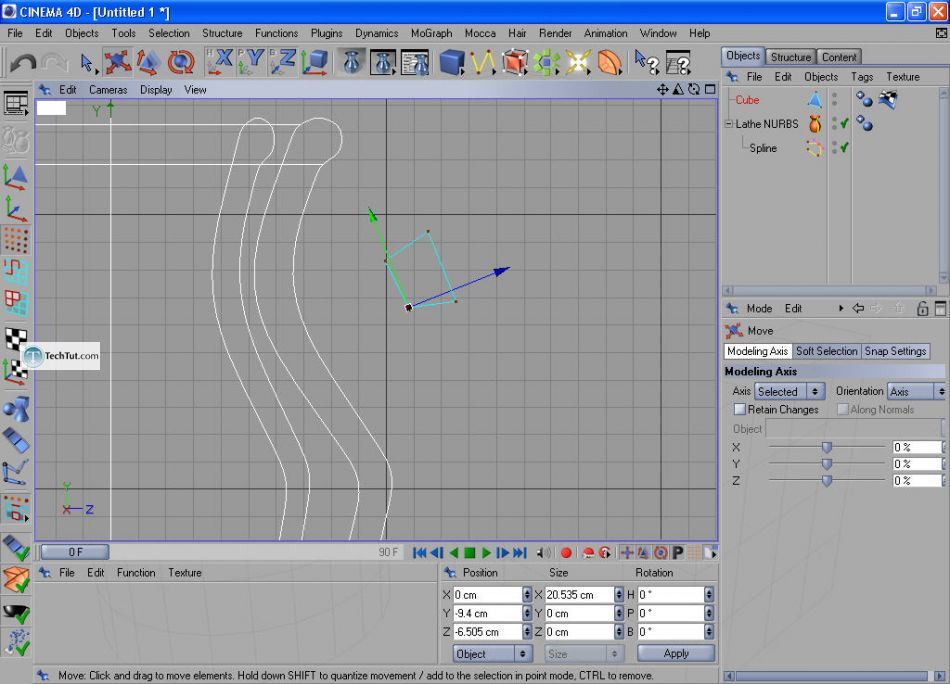
Task: Toggle the X axis lock
Action: click(x=219, y=62)
